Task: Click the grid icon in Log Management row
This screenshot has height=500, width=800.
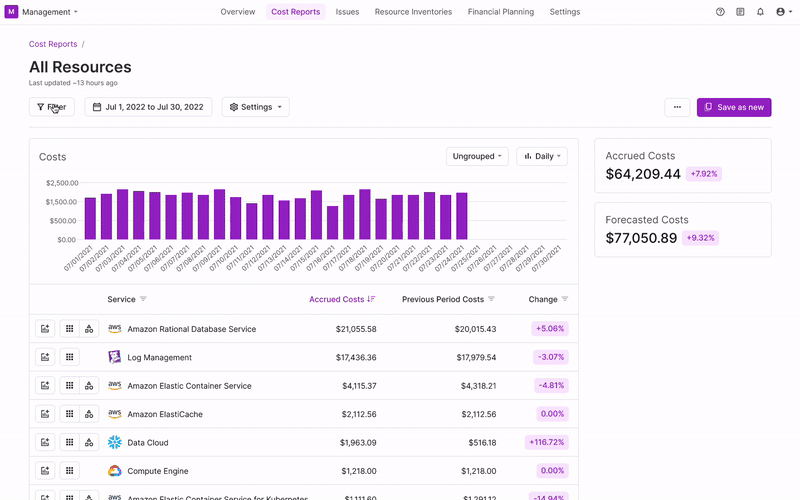Action: point(69,357)
